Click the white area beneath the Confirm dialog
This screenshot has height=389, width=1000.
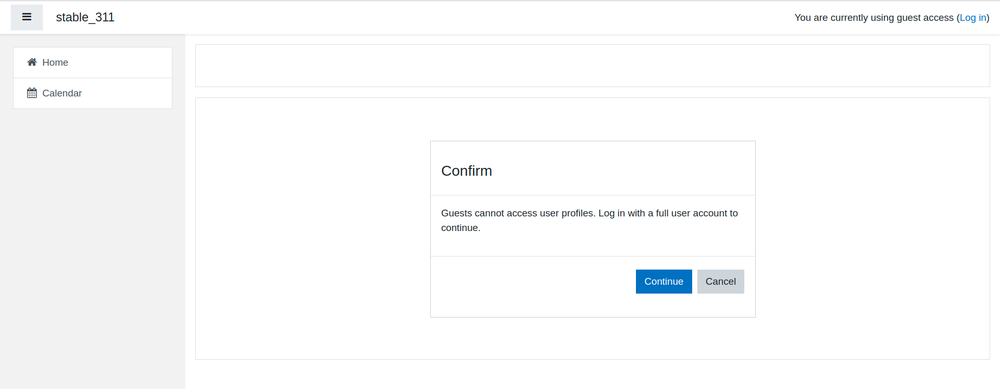[x=592, y=338]
